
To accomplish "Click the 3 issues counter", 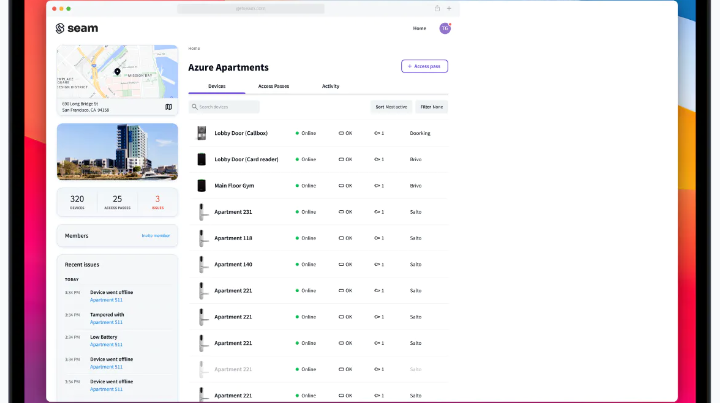I will (157, 201).
